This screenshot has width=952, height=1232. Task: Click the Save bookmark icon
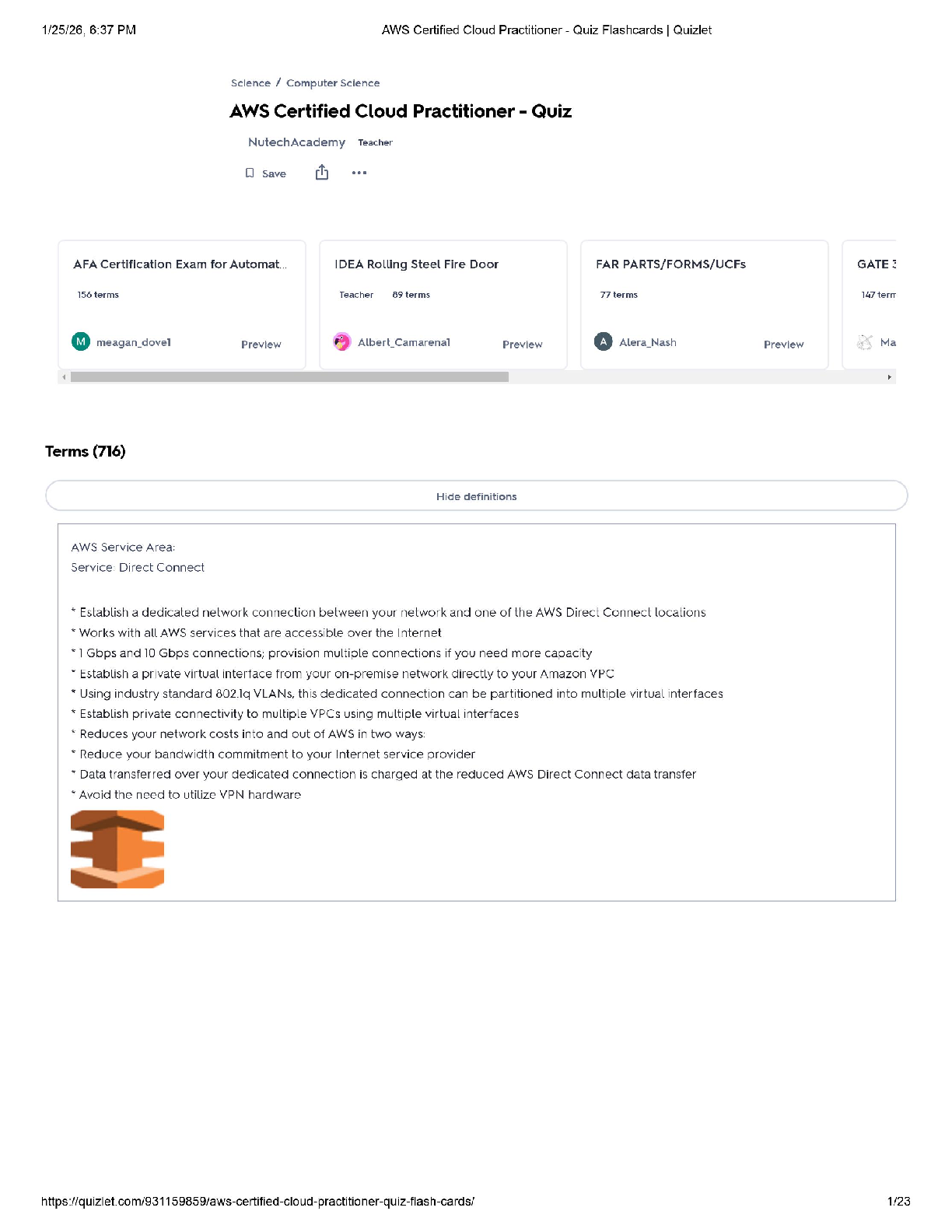click(250, 173)
